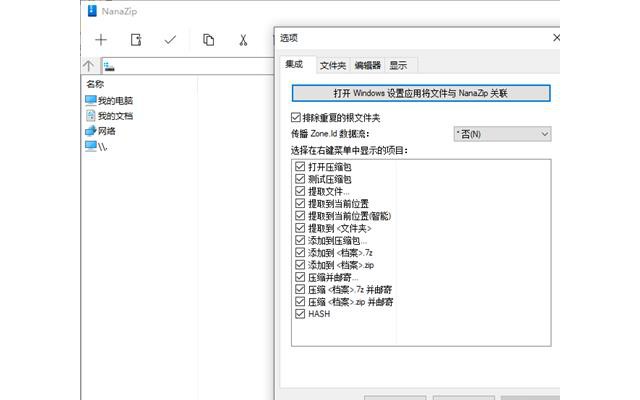Toggle 添加到压缩包... checkbox

click(x=300, y=240)
